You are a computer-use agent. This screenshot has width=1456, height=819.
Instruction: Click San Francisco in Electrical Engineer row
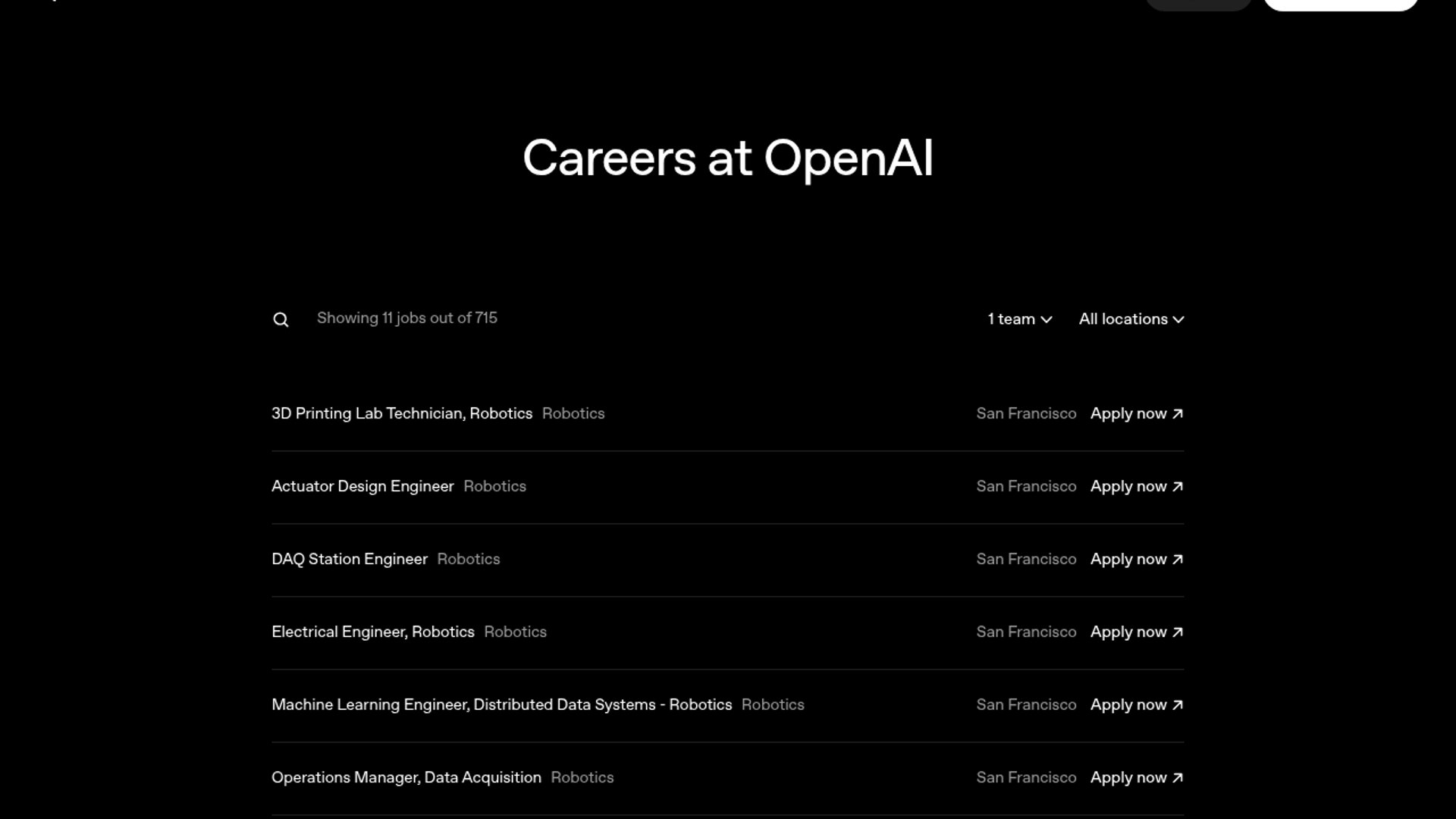click(1026, 632)
